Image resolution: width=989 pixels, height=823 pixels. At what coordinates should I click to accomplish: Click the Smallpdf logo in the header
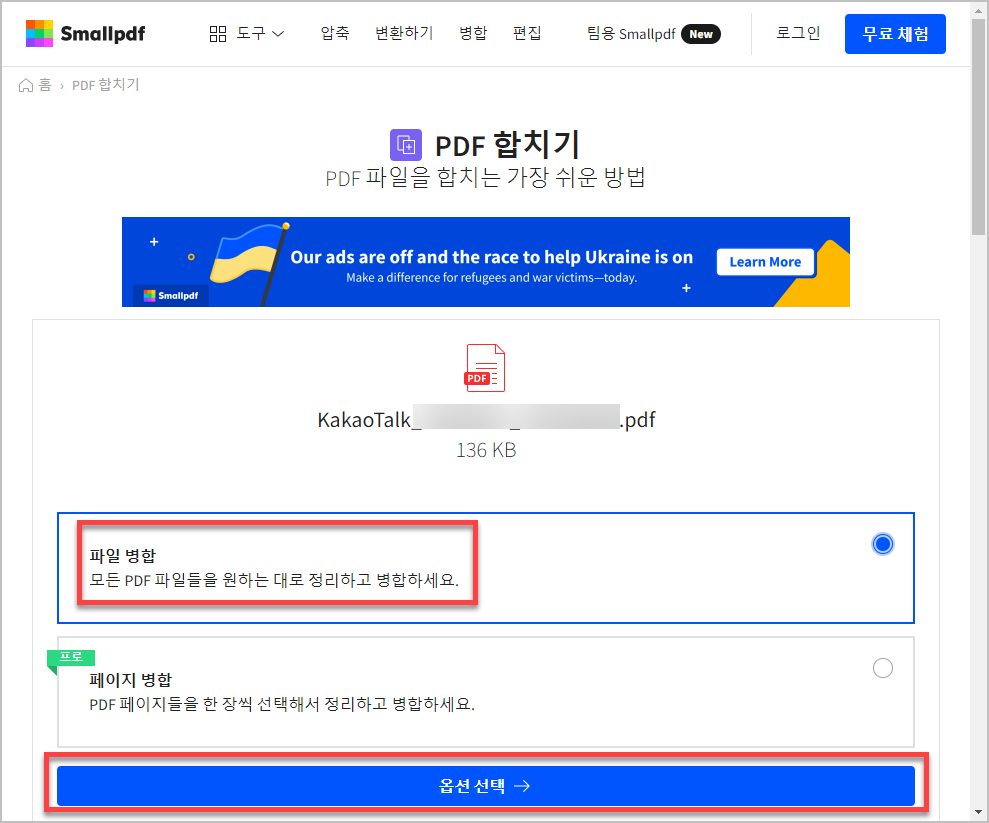85,32
